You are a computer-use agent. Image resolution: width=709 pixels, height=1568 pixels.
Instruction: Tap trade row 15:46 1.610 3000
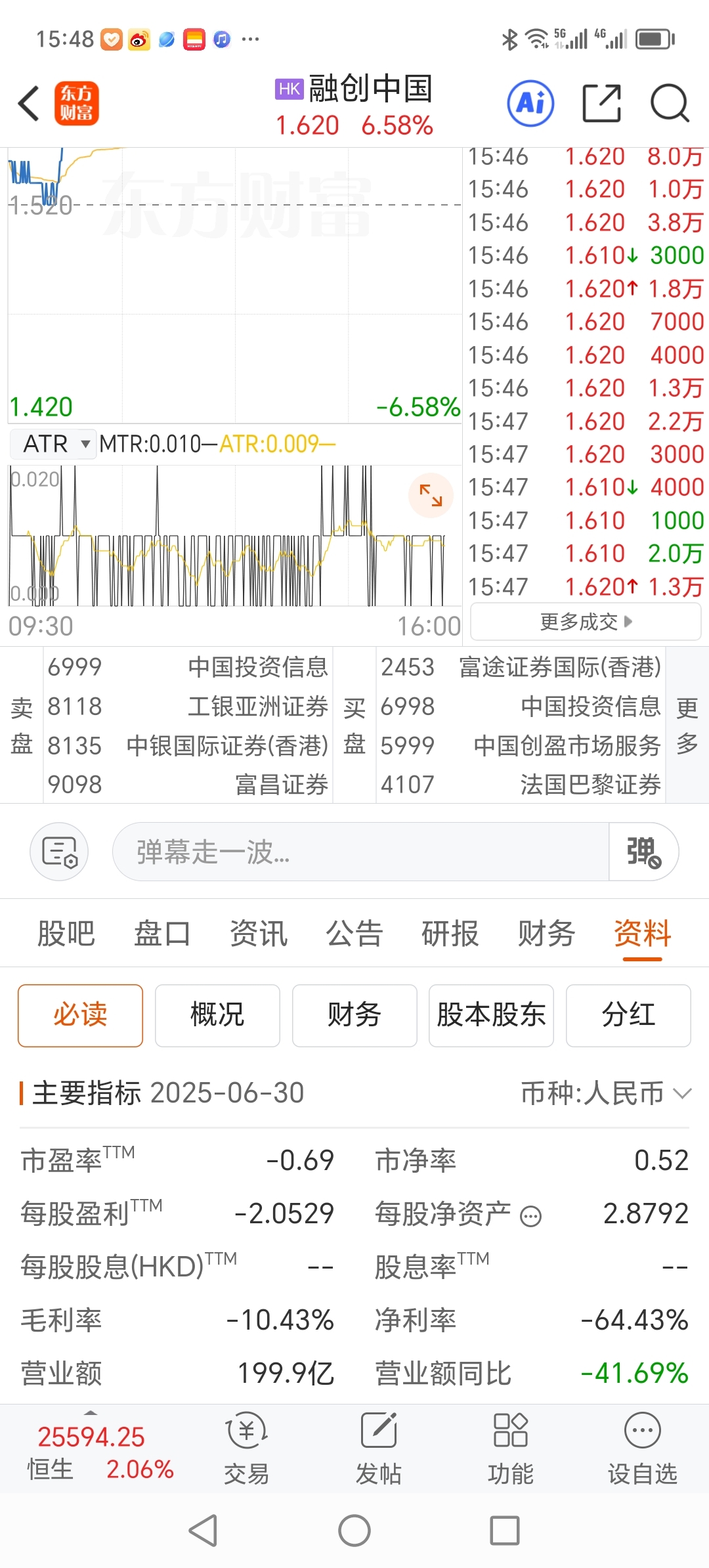586,255
